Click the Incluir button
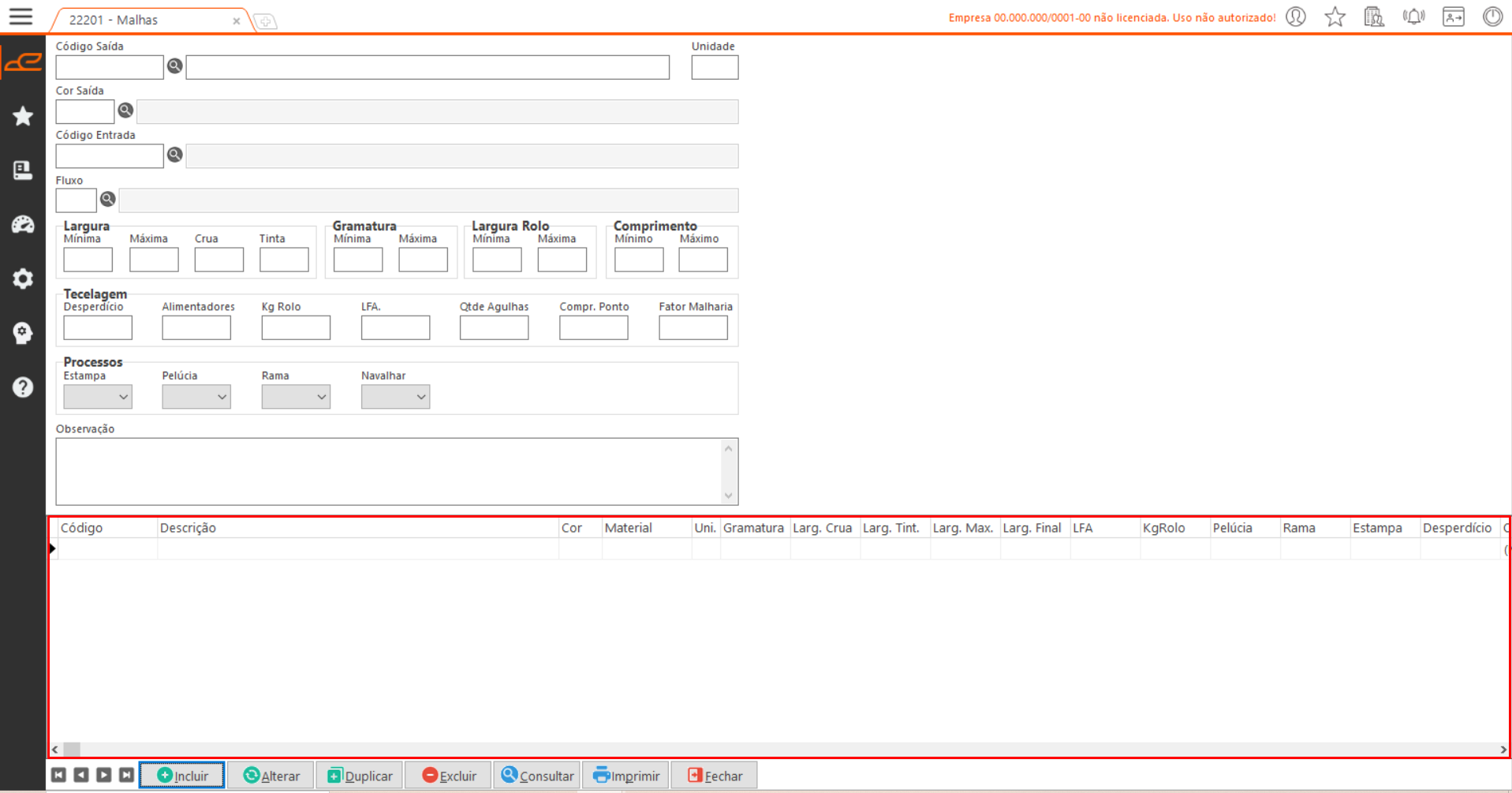Image resolution: width=1512 pixels, height=793 pixels. (182, 776)
